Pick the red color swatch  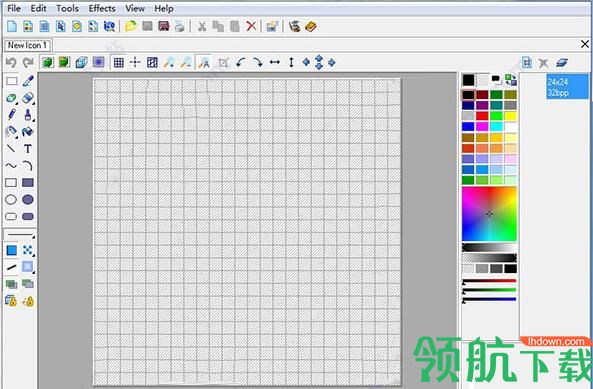coord(482,116)
